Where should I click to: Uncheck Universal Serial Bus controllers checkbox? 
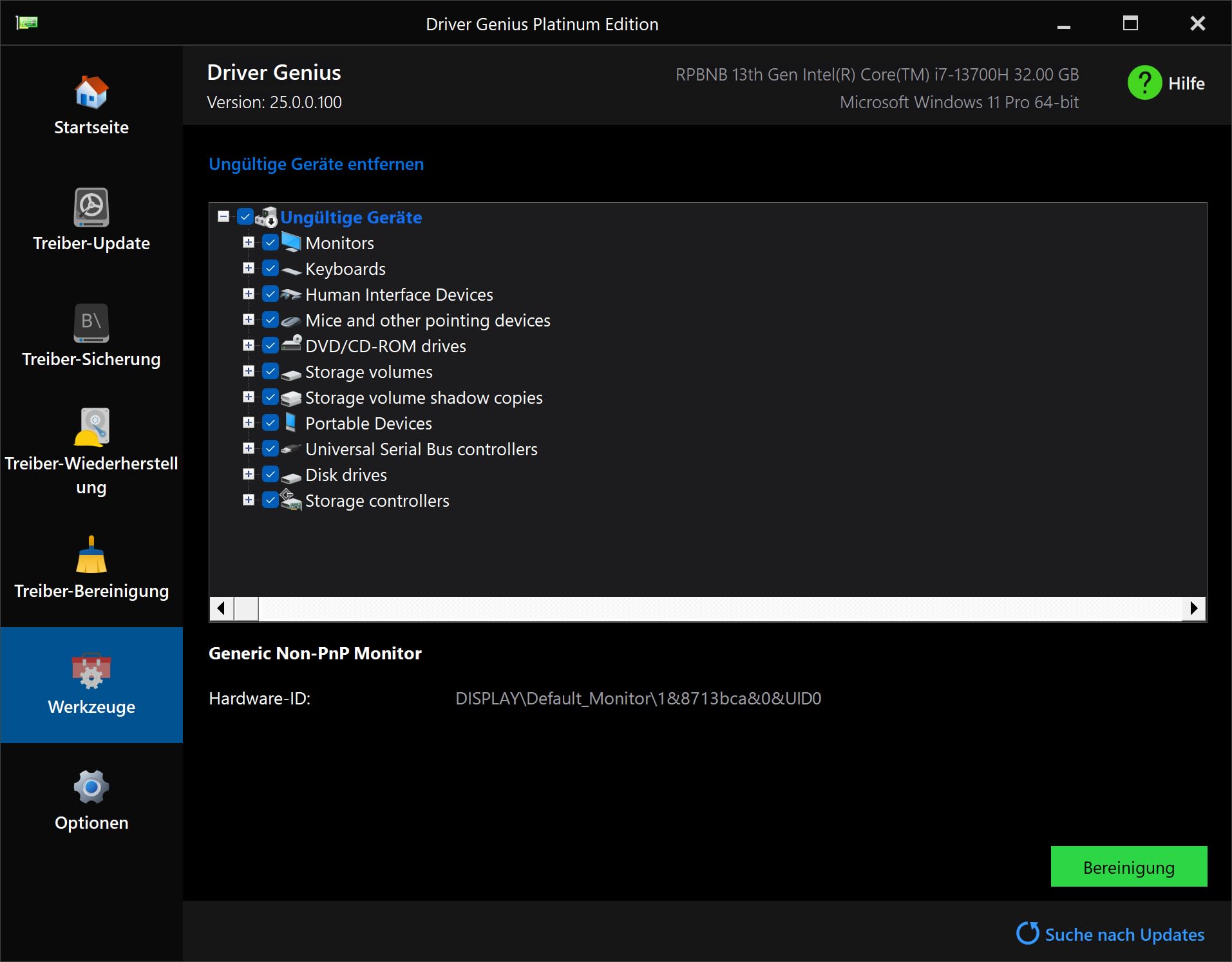pyautogui.click(x=270, y=448)
